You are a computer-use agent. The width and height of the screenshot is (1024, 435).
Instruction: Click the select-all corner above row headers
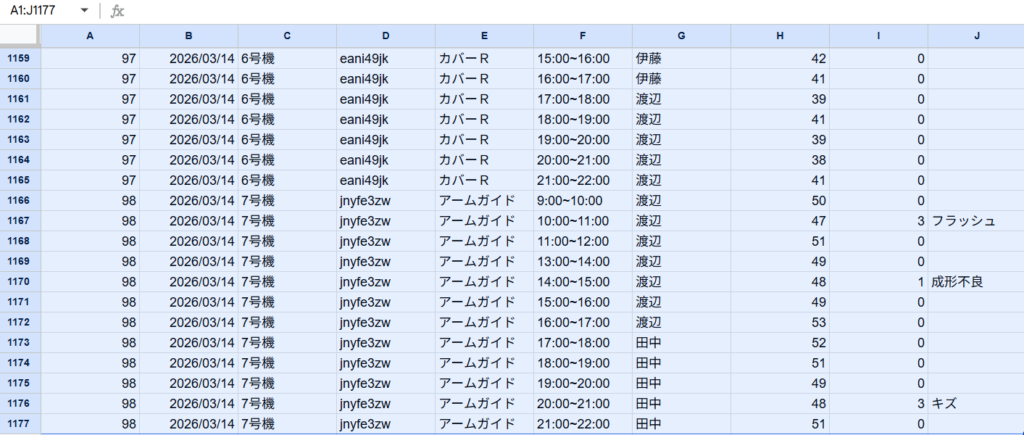point(19,36)
